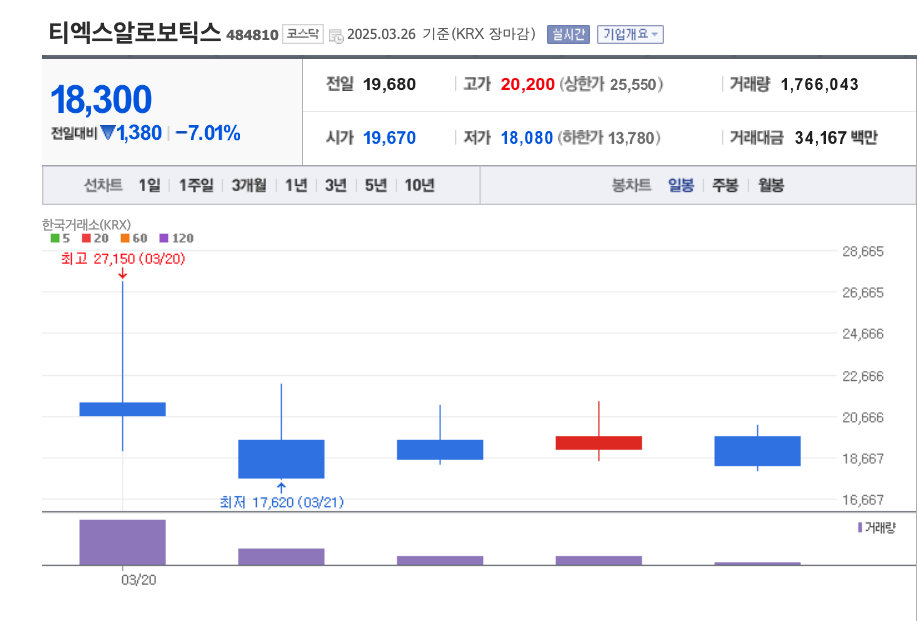Click the down-arrow icon next to 1,380

[108, 133]
